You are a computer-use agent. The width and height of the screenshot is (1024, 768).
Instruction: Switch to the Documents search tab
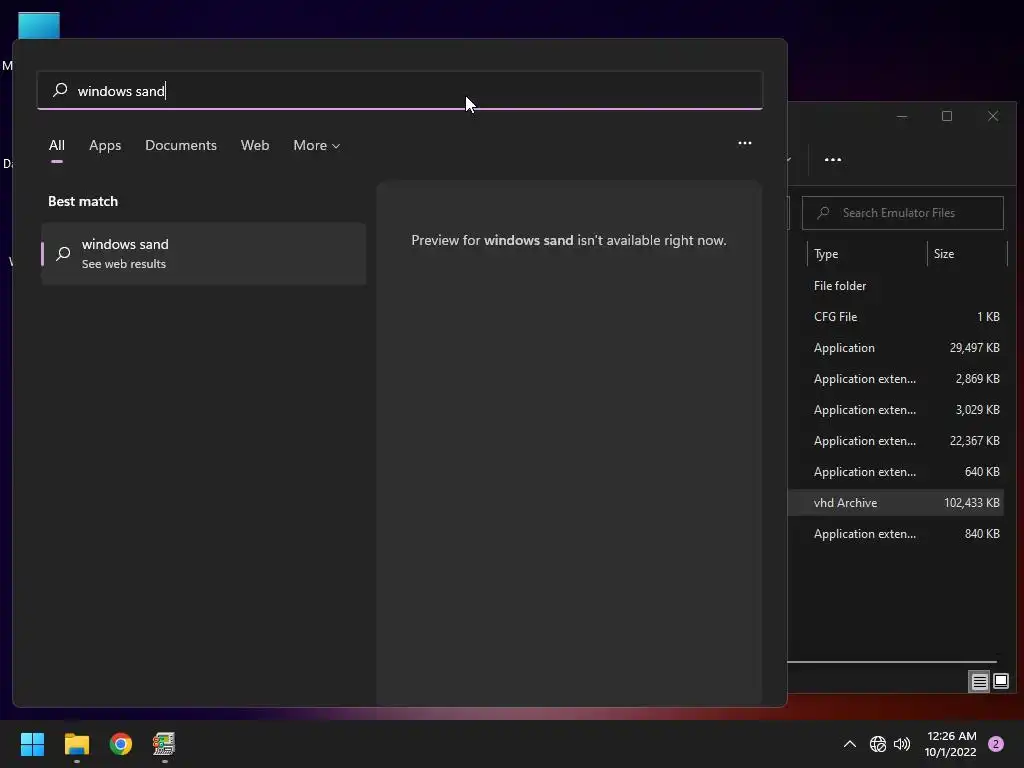pos(181,145)
